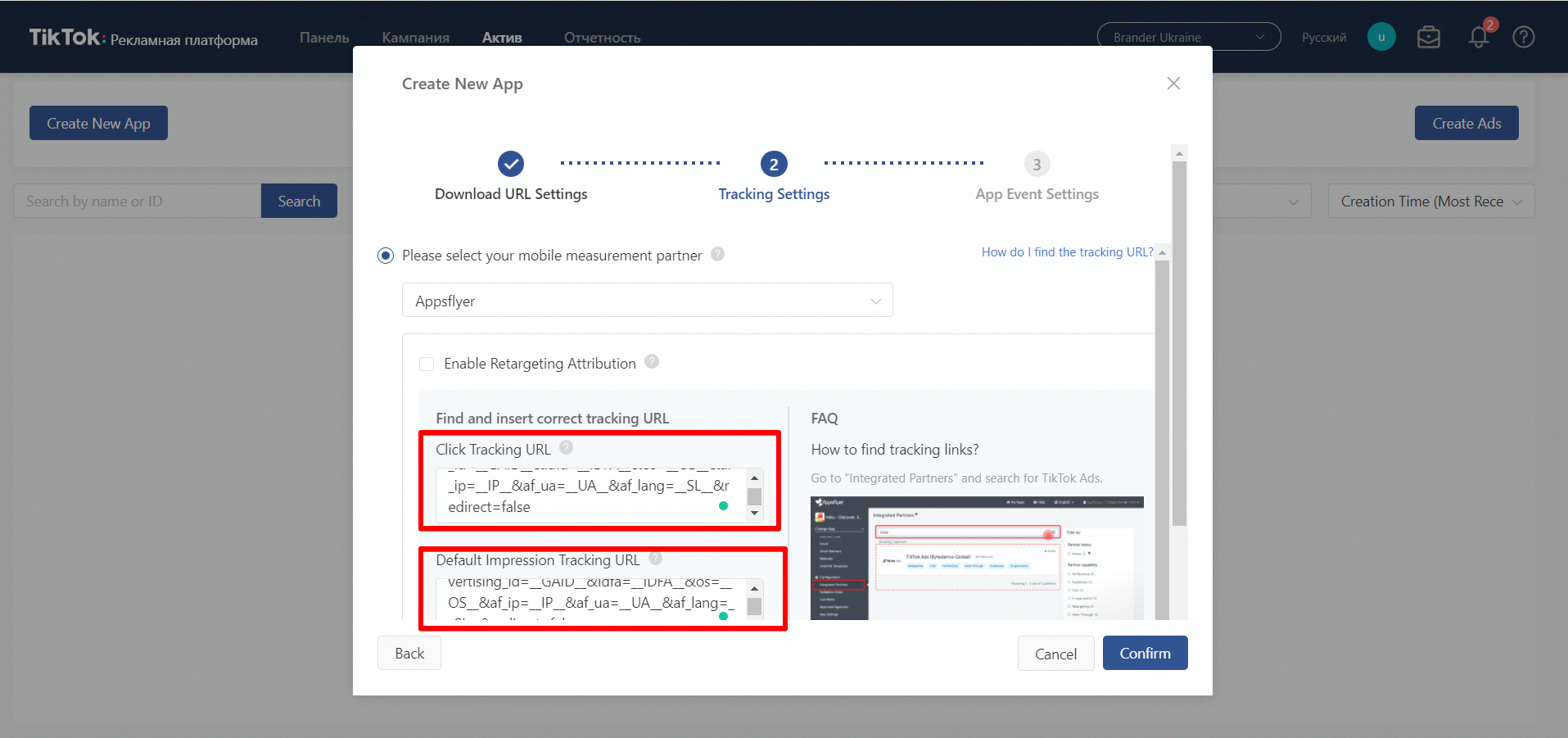This screenshot has width=1568, height=738.
Task: Open the Отчетность menu tab
Action: (602, 38)
